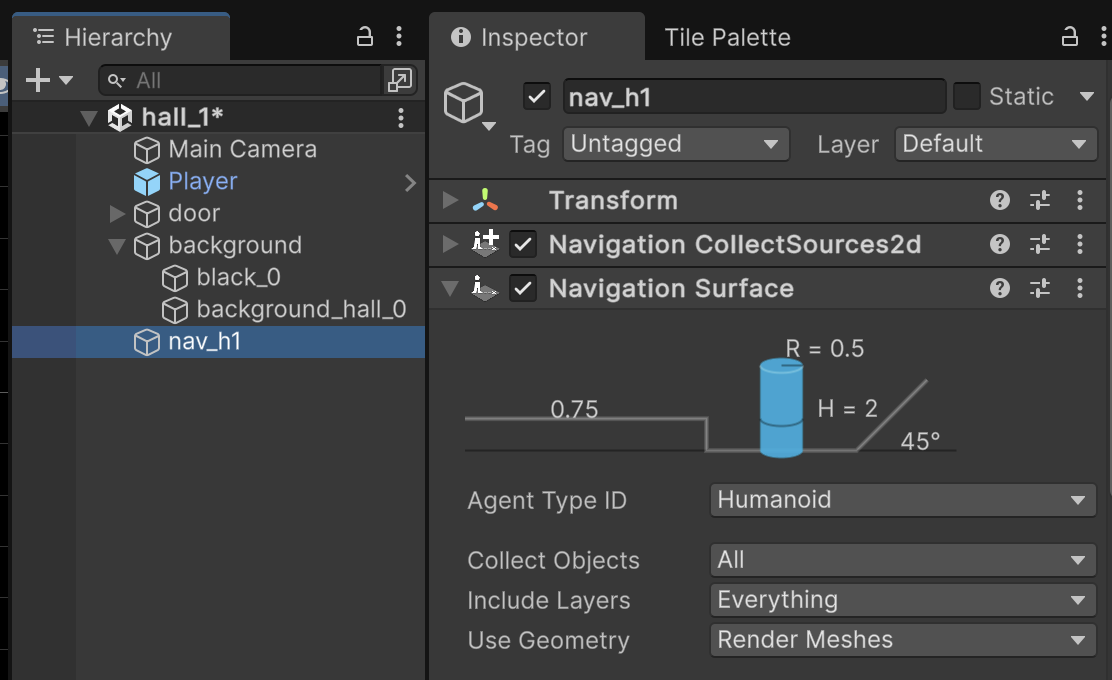The width and height of the screenshot is (1112, 680).
Task: Open the Tag dropdown showing Untagged
Action: [676, 144]
